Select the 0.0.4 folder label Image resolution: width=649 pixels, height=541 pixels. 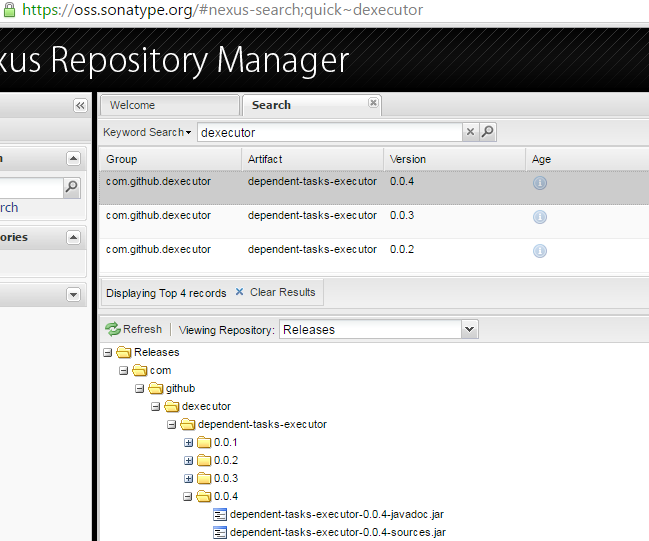pos(226,496)
